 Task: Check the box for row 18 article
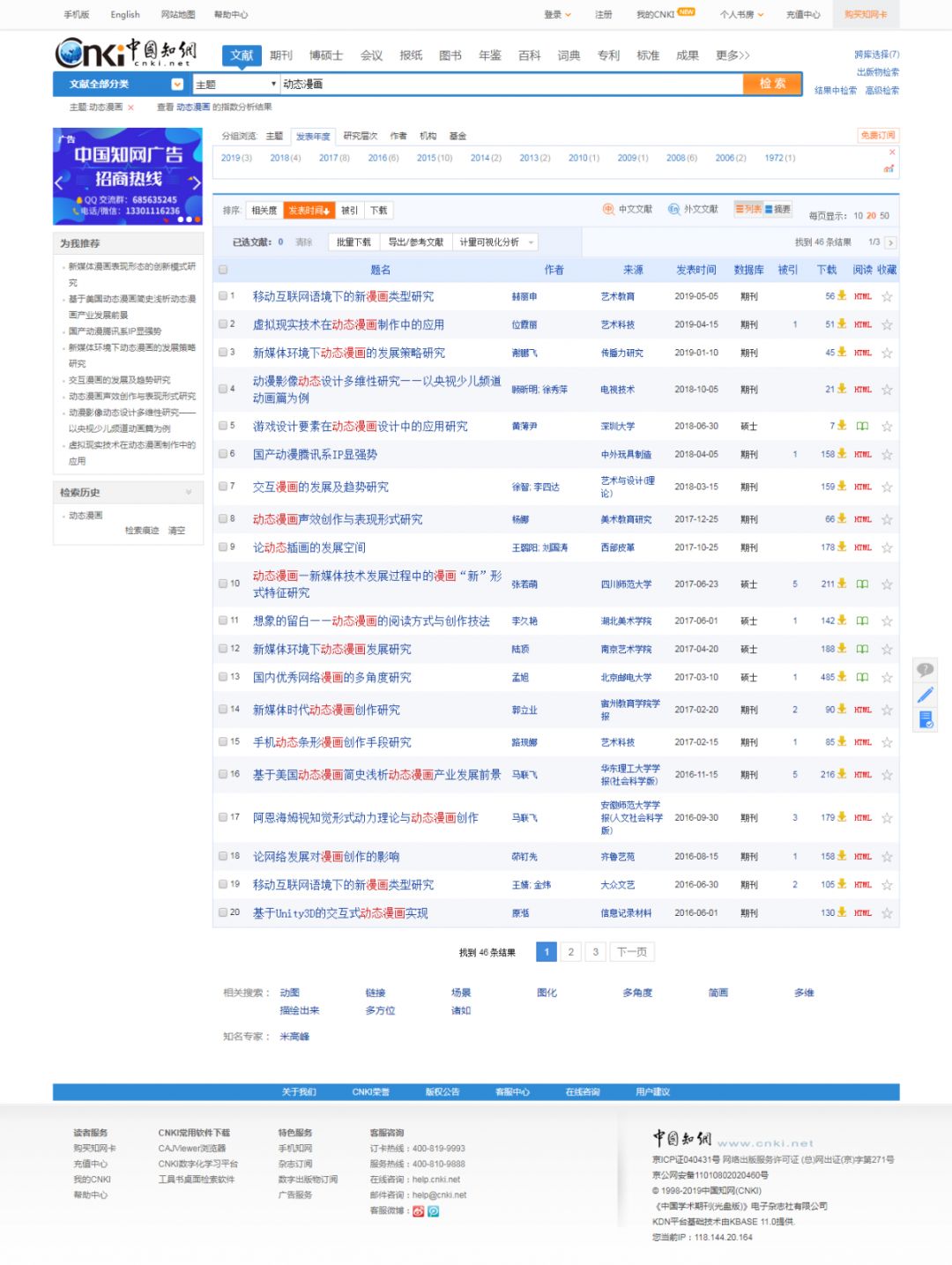223,856
